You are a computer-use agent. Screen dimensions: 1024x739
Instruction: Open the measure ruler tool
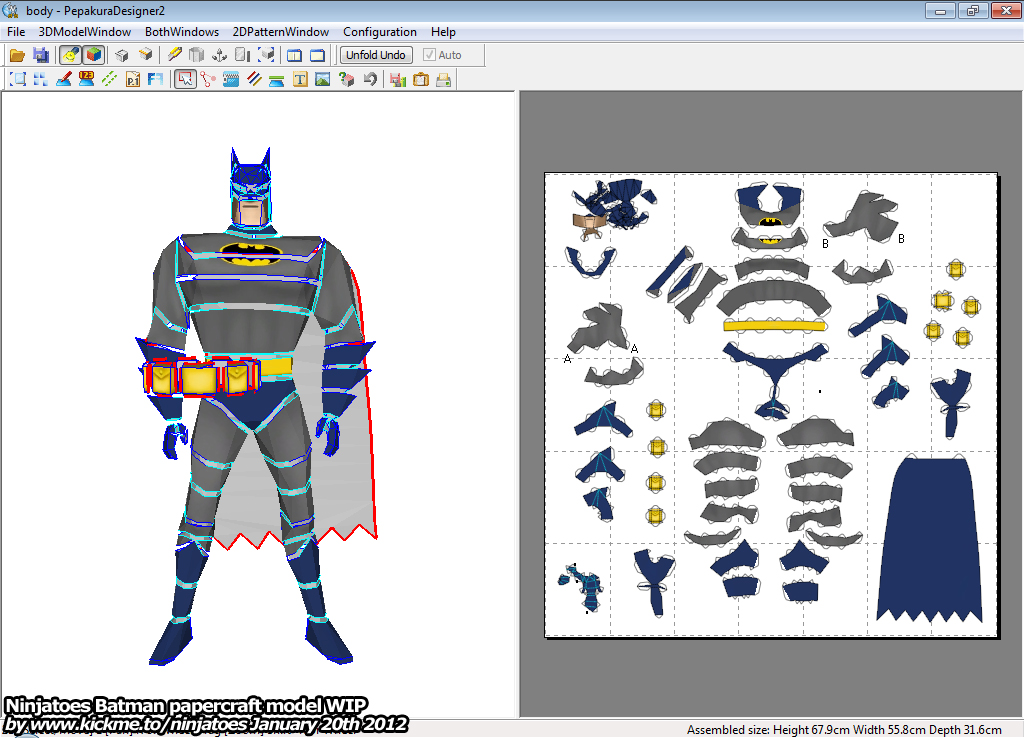[228, 79]
